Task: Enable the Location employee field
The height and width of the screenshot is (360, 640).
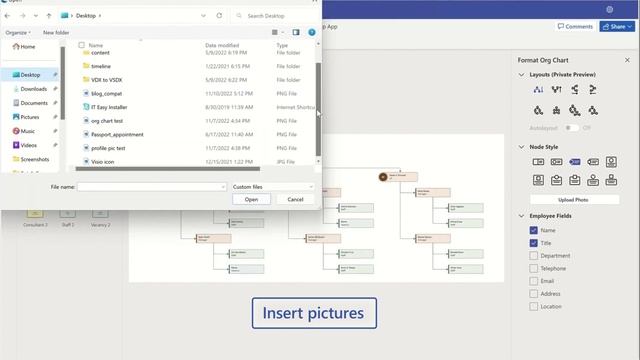Action: 533,306
